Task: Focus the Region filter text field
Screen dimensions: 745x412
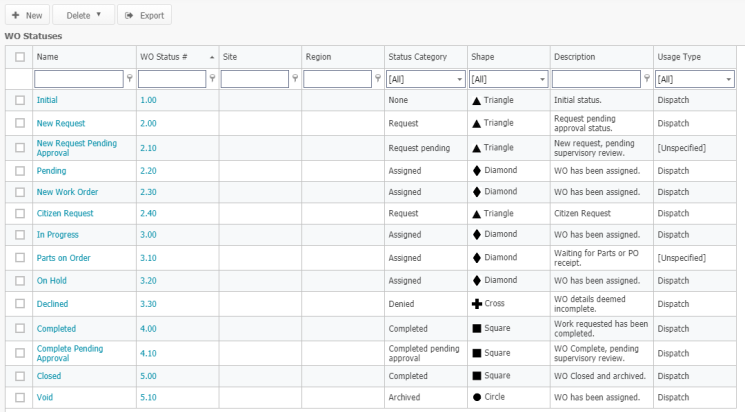Action: (337, 79)
